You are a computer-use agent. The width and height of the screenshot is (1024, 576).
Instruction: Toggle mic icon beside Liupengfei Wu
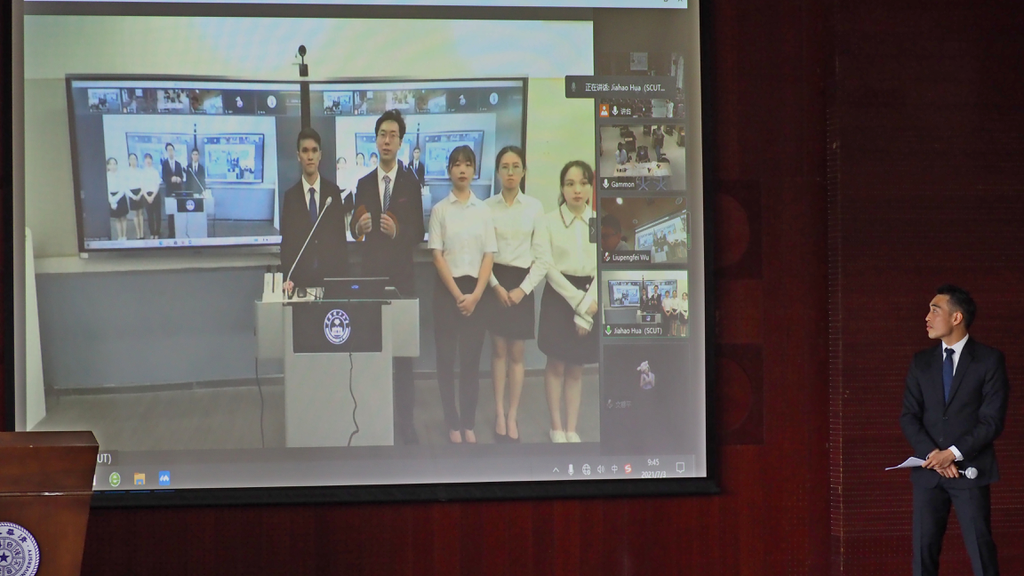[606, 257]
